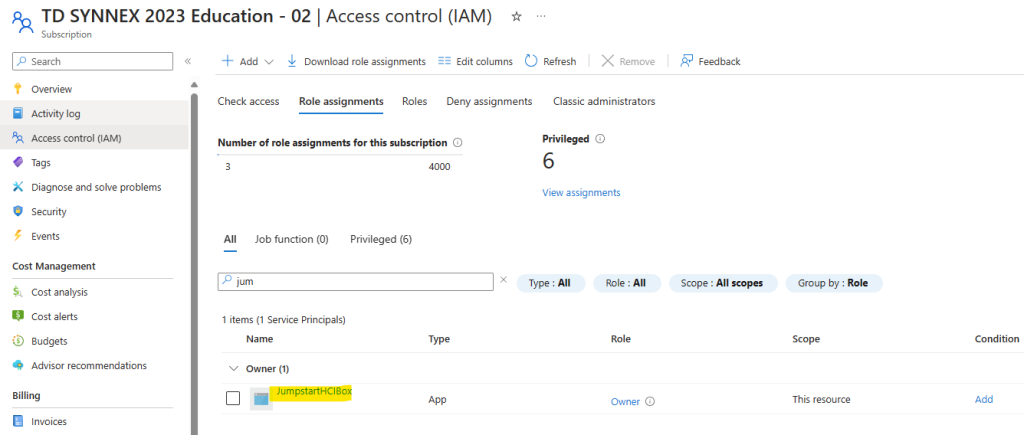Click the Feedback person icon

(686, 61)
